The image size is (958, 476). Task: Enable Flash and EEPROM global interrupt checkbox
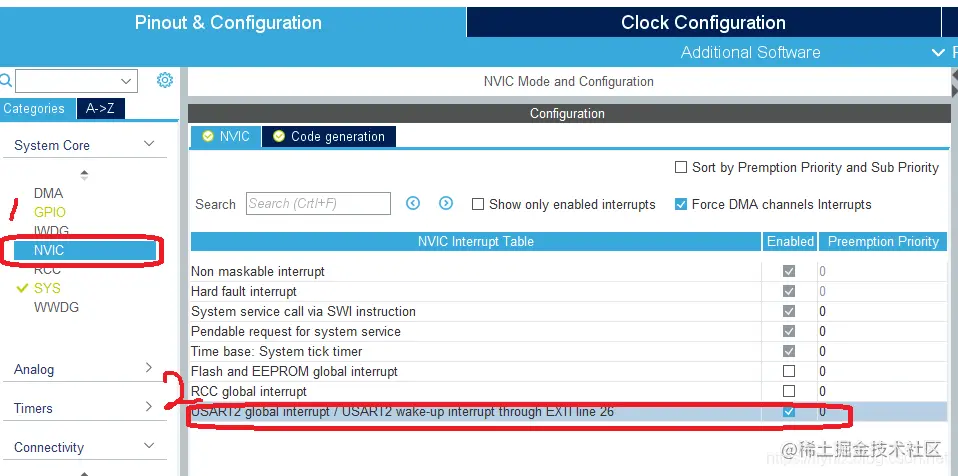coord(789,371)
